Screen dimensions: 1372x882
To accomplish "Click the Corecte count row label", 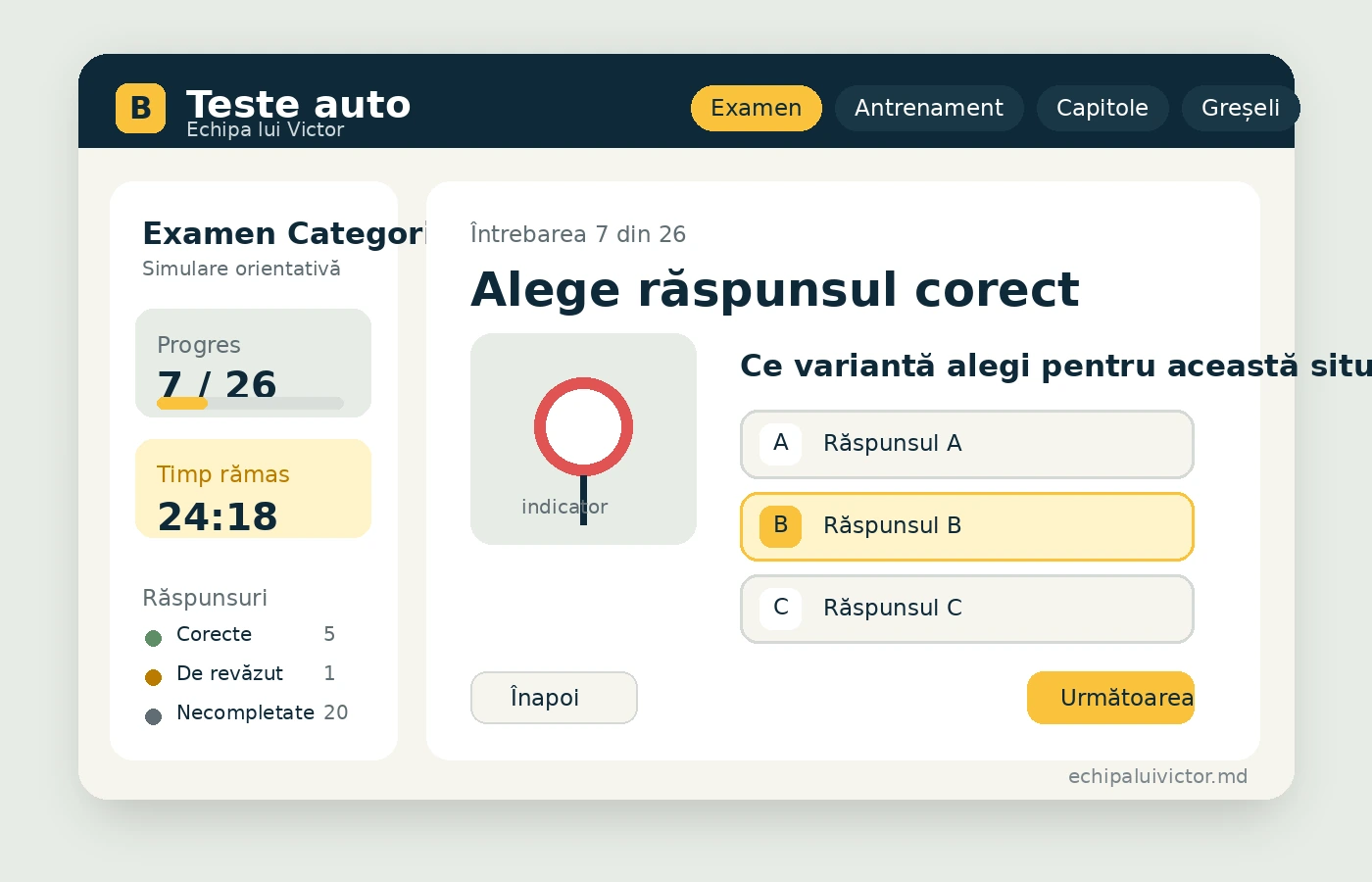I will tap(214, 634).
